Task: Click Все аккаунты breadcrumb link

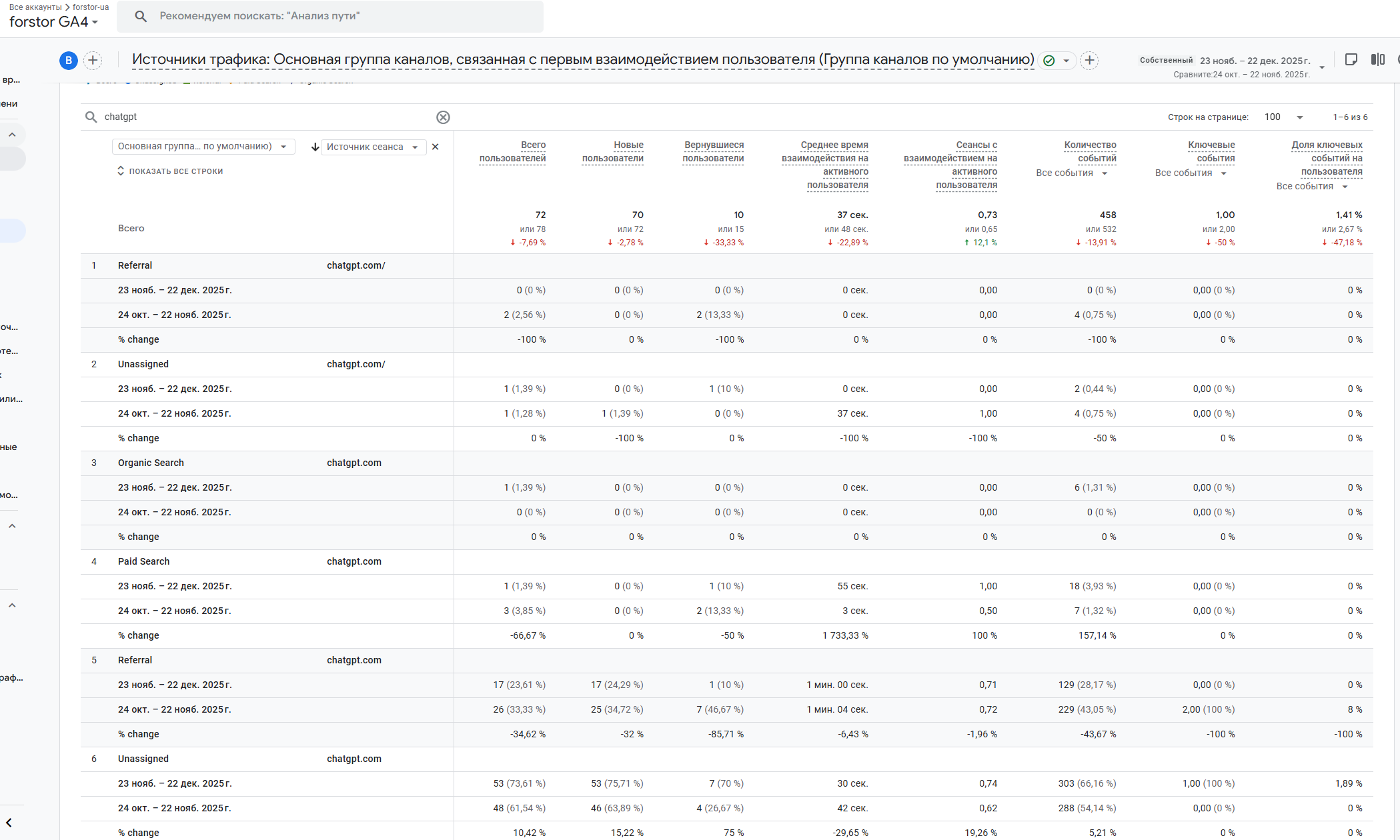Action: (35, 7)
